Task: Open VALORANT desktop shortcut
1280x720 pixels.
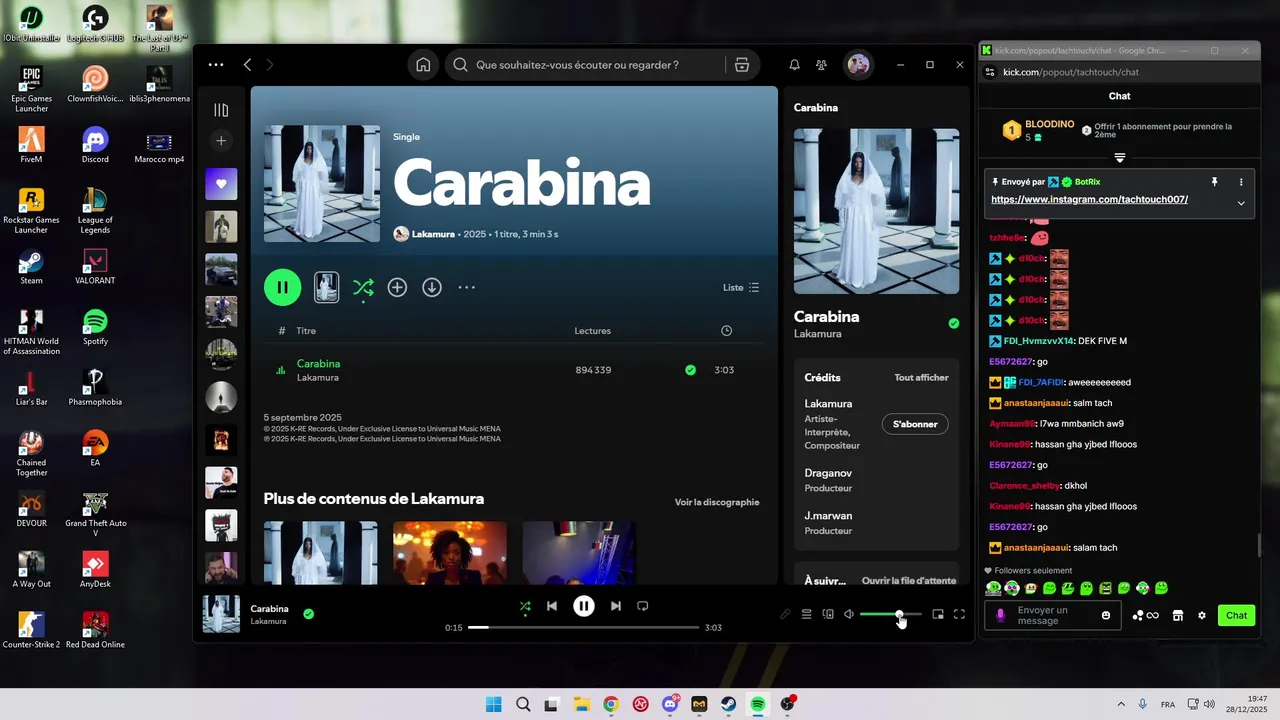Action: [95, 267]
